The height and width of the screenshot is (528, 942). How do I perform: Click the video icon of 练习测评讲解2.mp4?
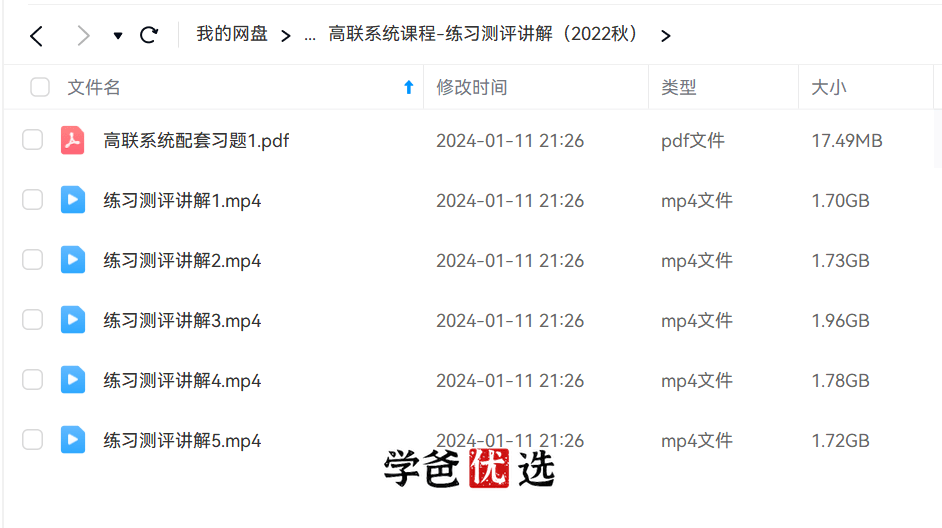pyautogui.click(x=73, y=260)
